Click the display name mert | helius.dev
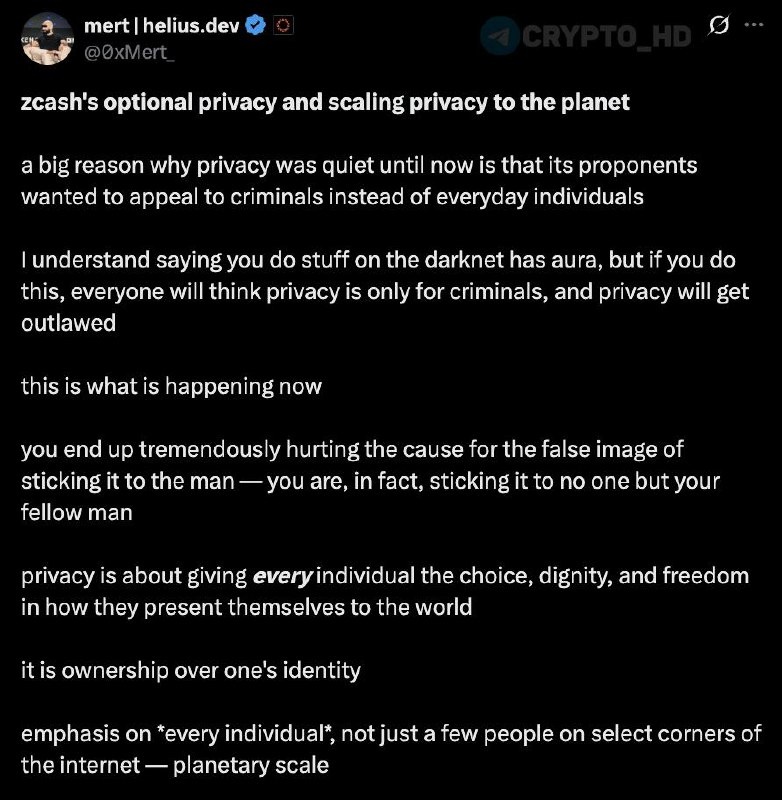This screenshot has height=800, width=782. [x=161, y=26]
